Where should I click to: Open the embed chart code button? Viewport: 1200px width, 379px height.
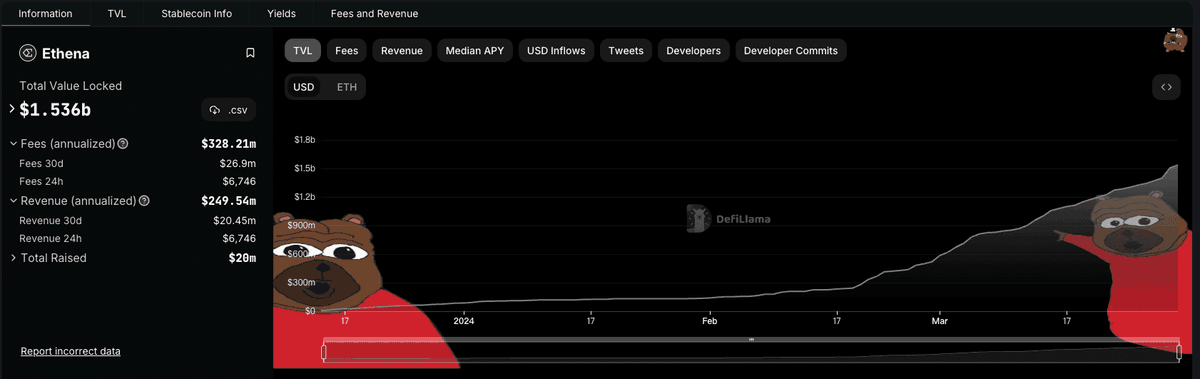(x=1166, y=87)
